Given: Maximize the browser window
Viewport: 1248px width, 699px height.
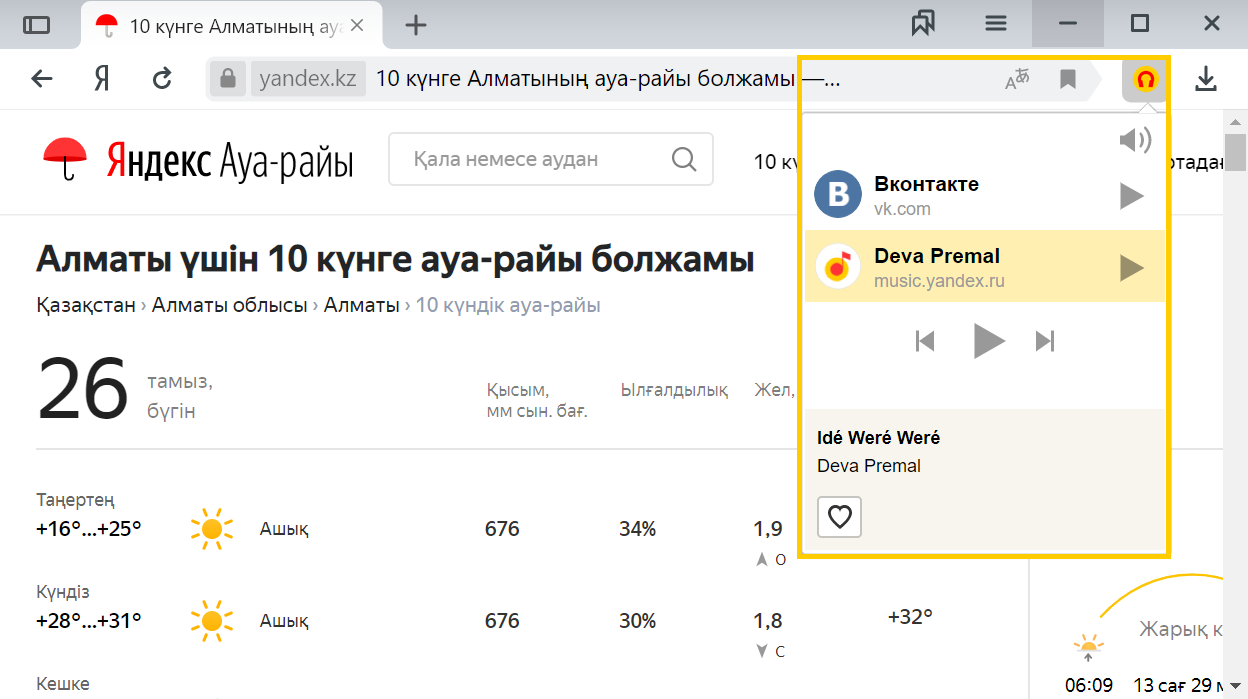Looking at the screenshot, I should [1140, 23].
